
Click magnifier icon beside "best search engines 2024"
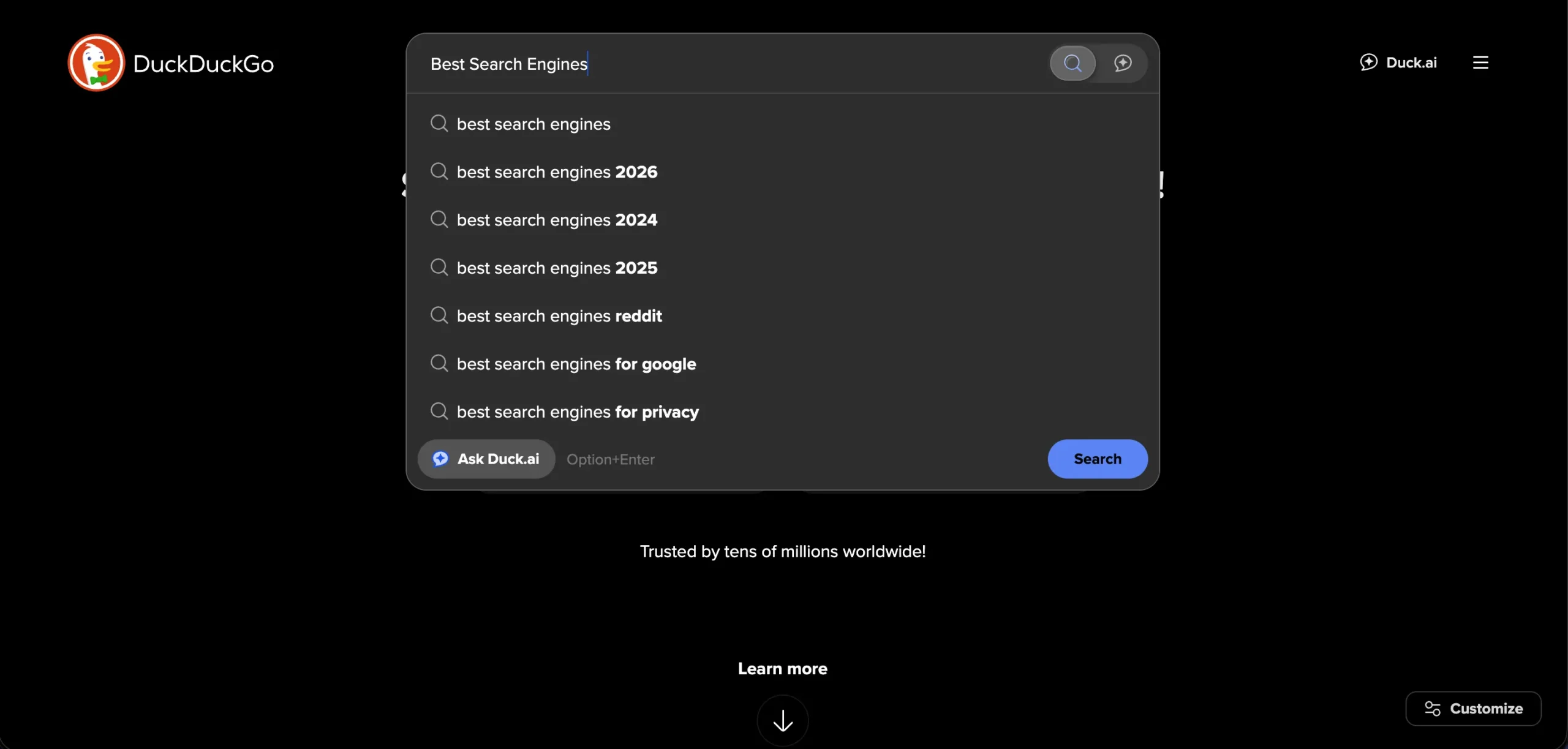click(439, 219)
